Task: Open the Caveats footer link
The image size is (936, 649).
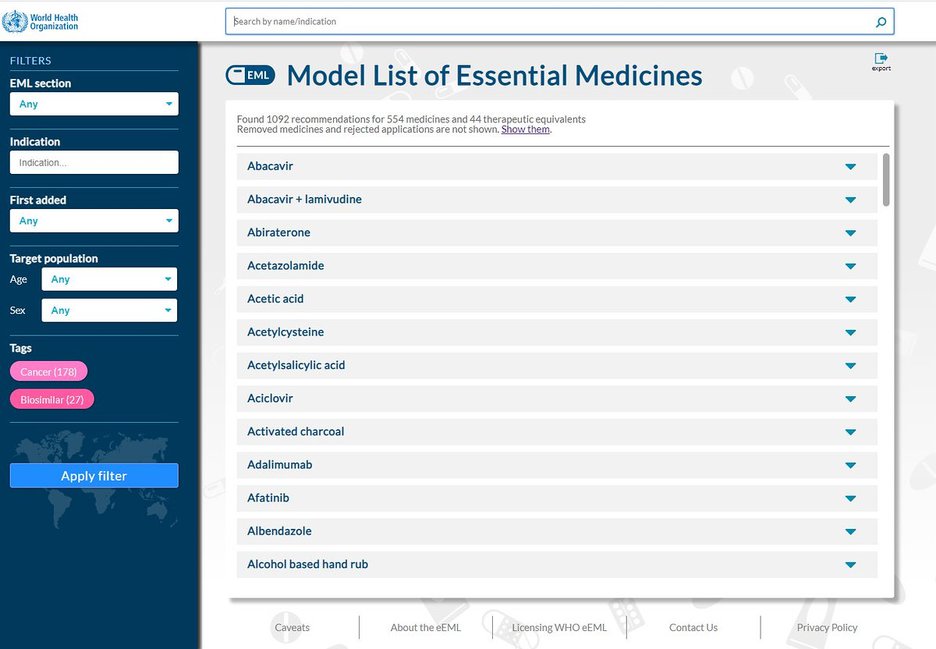Action: [x=292, y=628]
